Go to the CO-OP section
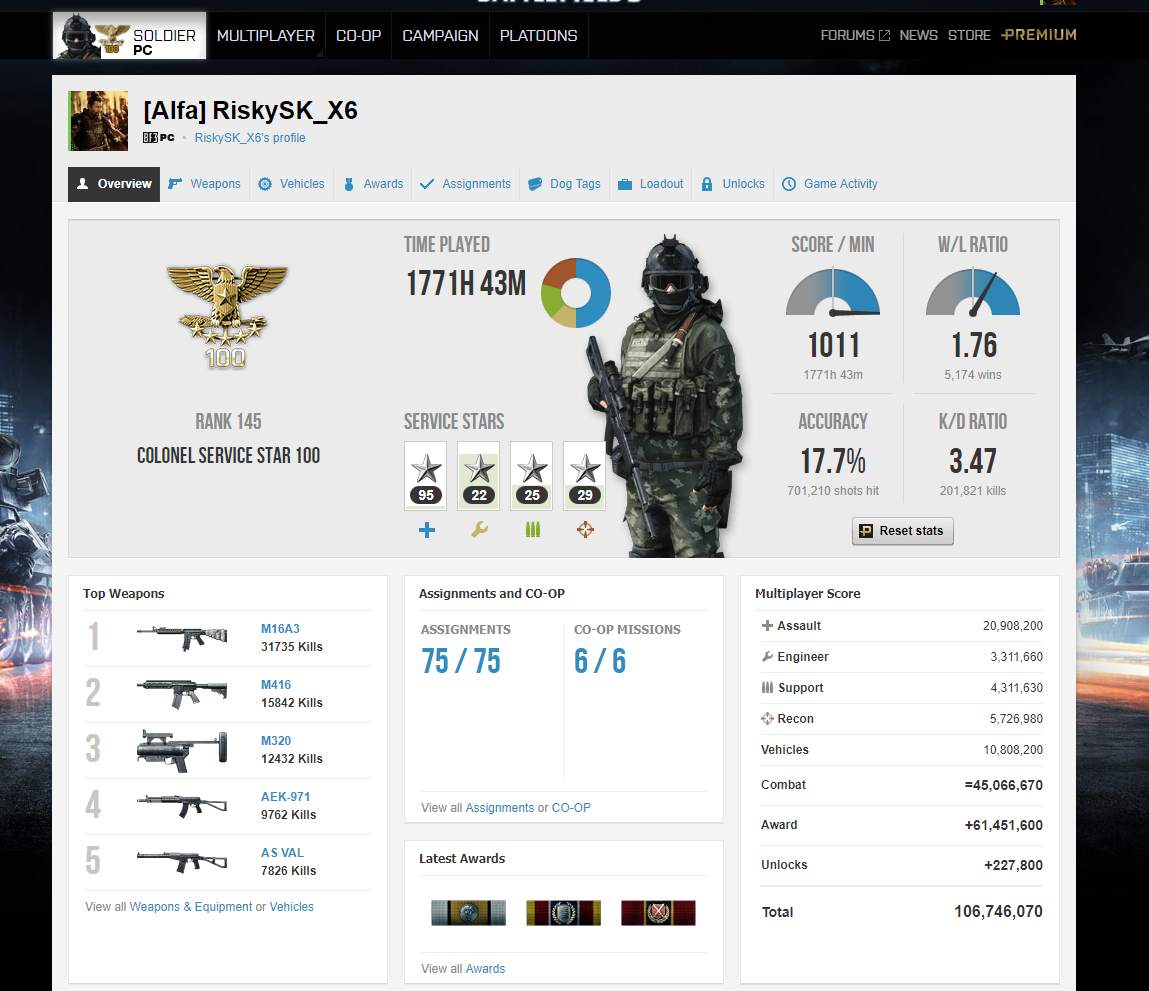The width and height of the screenshot is (1149, 991). tap(358, 35)
